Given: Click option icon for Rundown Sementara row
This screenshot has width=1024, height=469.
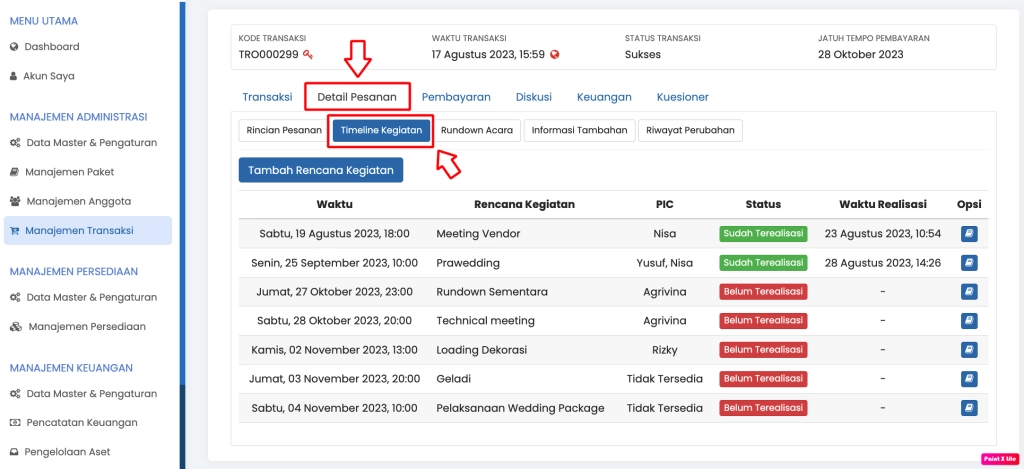Looking at the screenshot, I should point(968,292).
